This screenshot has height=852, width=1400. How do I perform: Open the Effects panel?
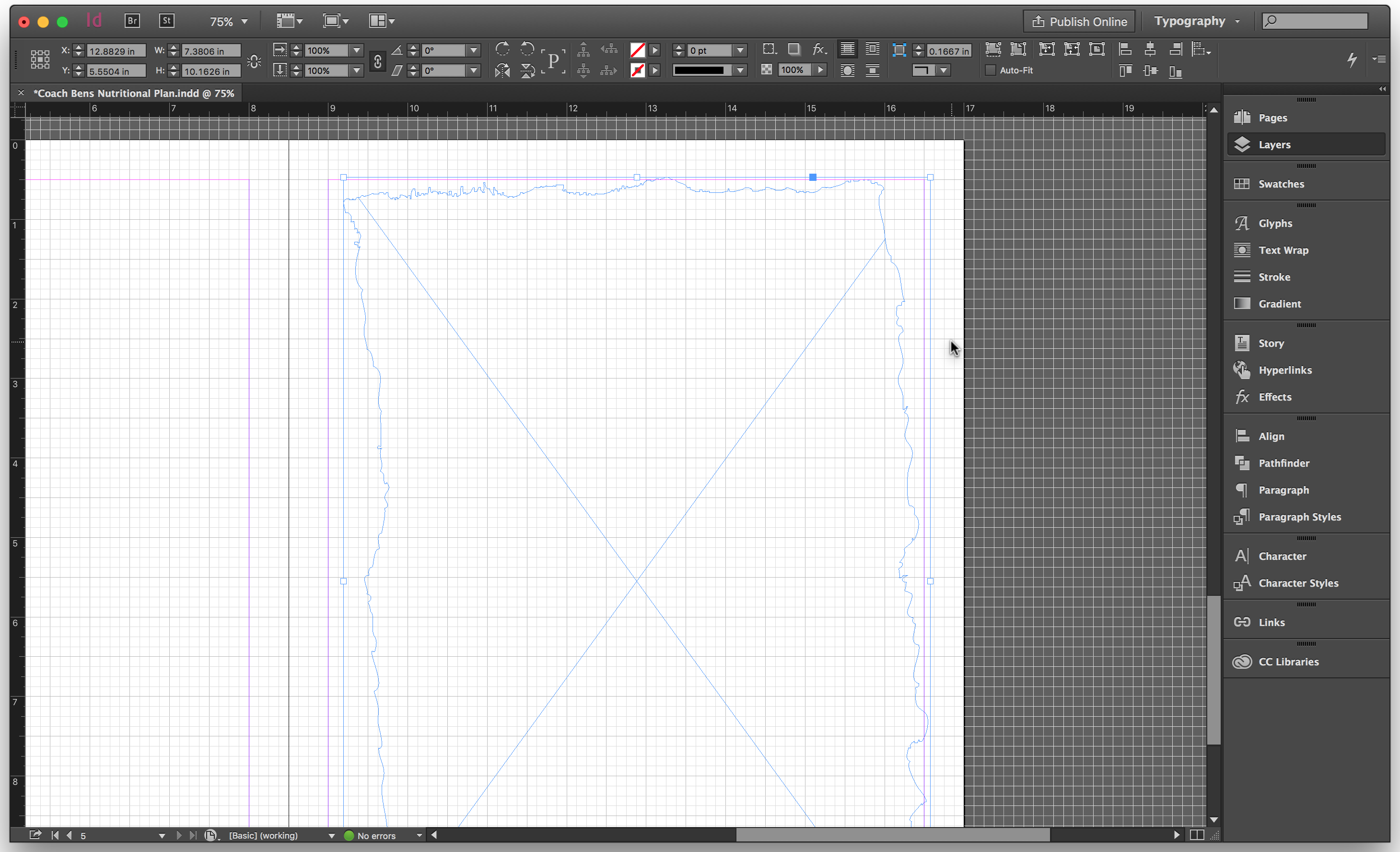coord(1275,396)
